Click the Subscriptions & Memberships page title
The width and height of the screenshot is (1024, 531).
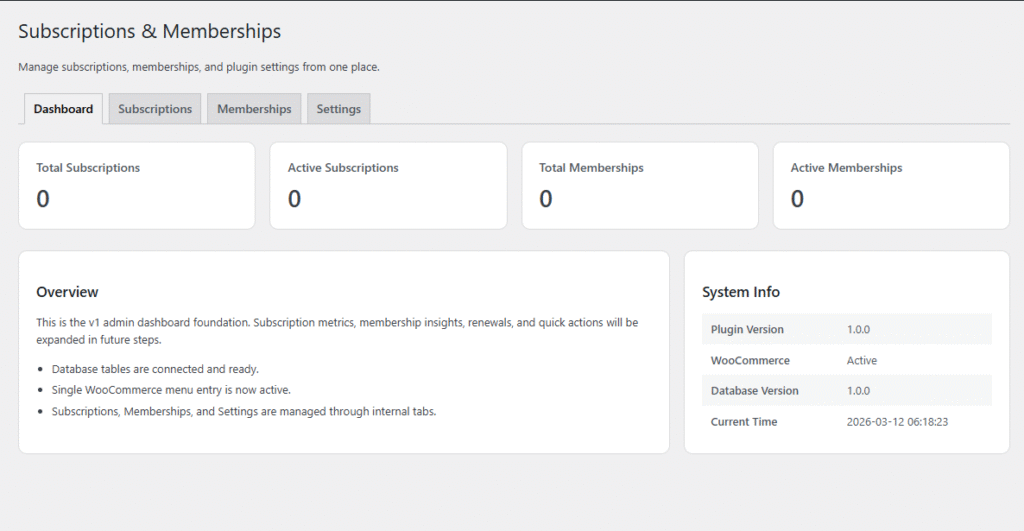coord(150,32)
